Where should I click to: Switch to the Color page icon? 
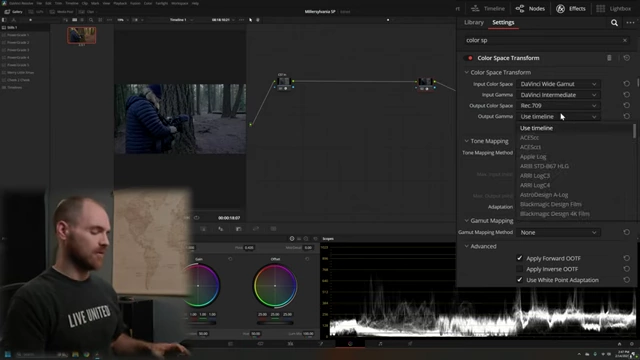(350, 344)
